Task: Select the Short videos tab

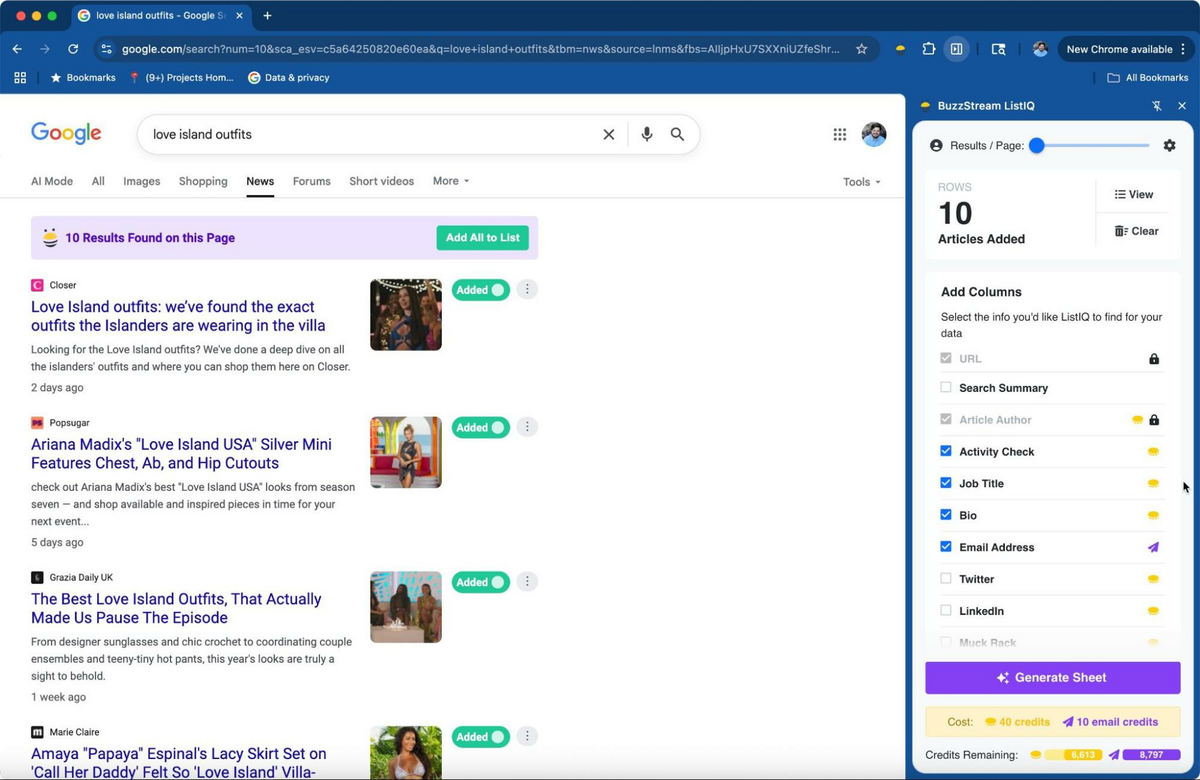Action: pos(381,181)
